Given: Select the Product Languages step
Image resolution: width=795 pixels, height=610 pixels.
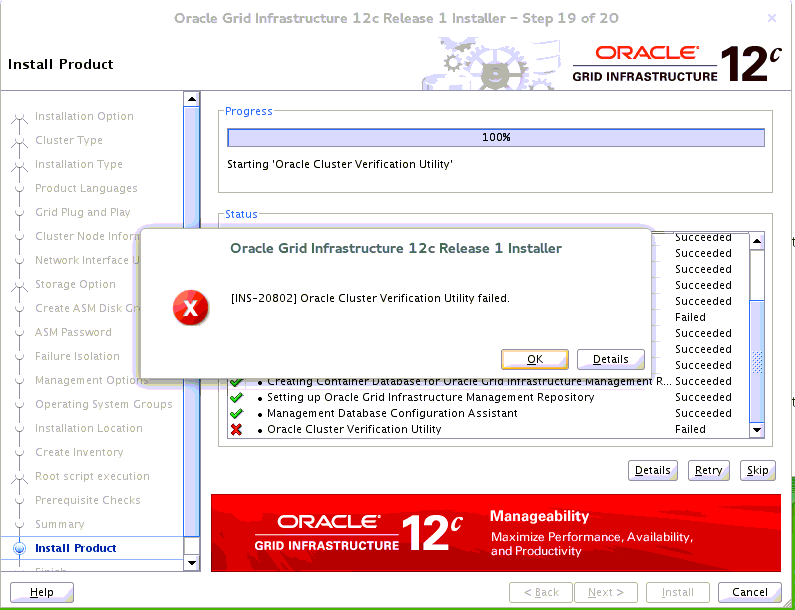Looking at the screenshot, I should point(86,188).
